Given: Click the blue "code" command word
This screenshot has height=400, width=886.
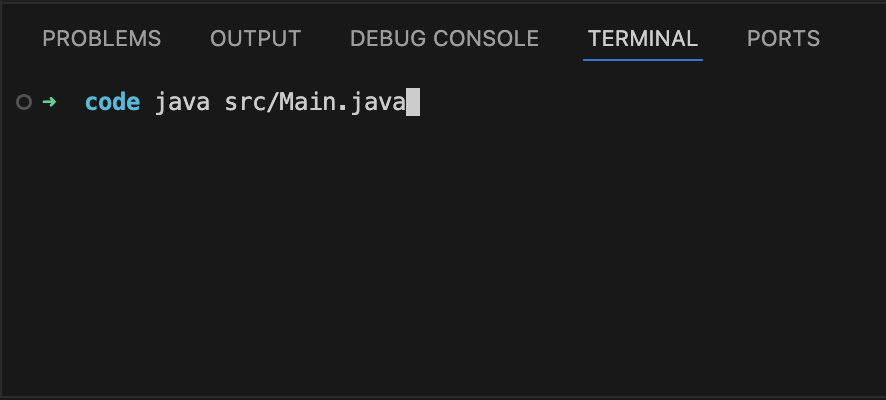Looking at the screenshot, I should pos(112,102).
